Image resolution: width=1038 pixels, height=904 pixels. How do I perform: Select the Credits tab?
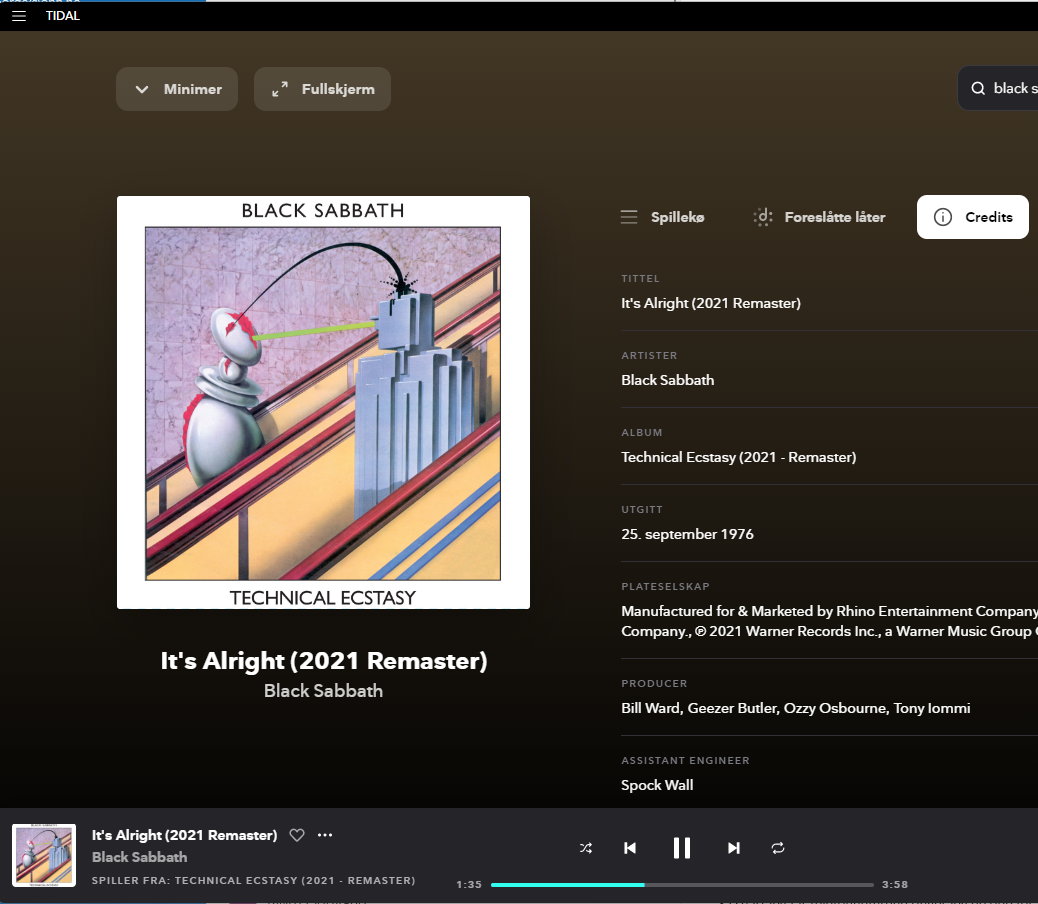click(972, 217)
